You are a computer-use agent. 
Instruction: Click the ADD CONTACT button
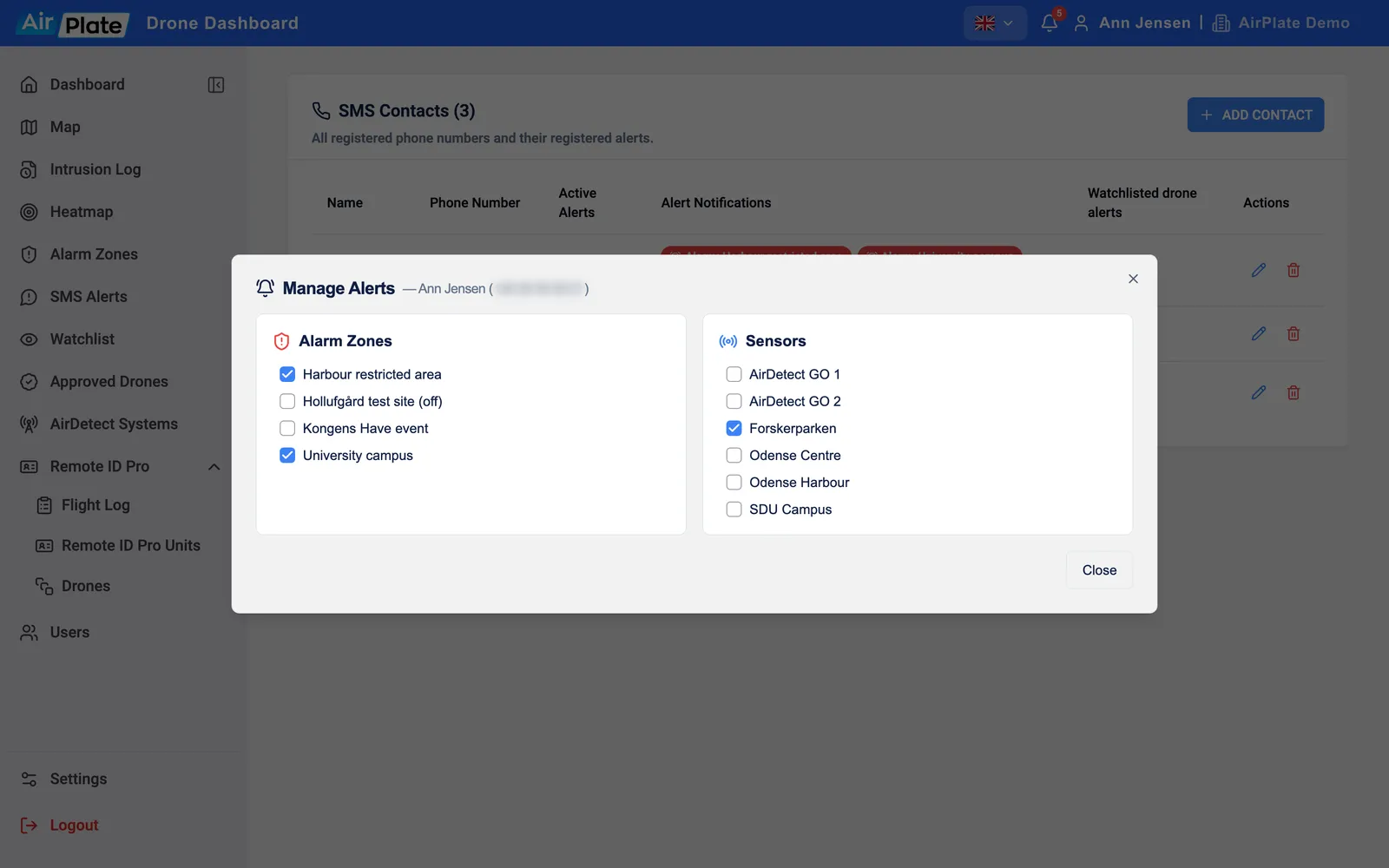coord(1255,115)
